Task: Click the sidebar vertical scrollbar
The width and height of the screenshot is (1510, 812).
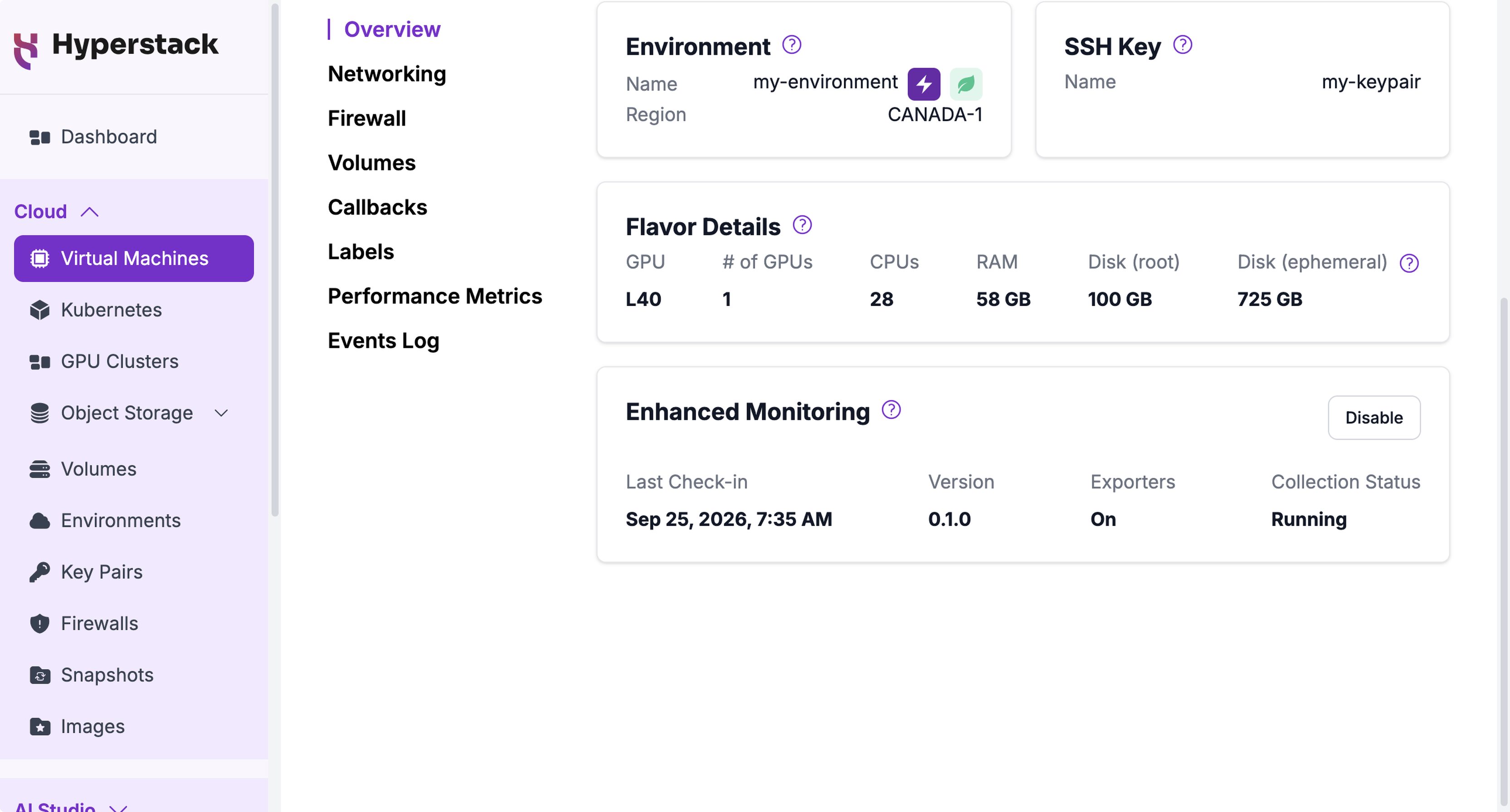Action: (274, 261)
